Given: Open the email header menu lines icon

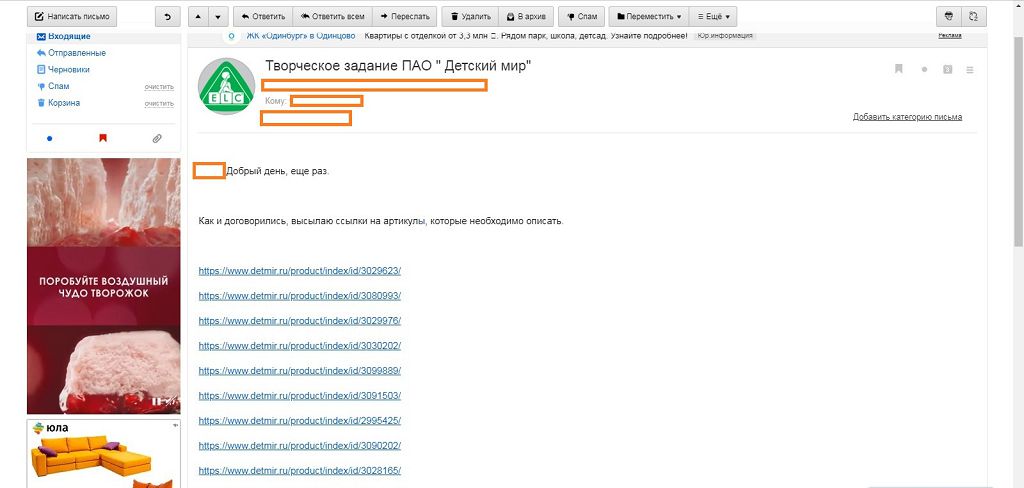Looking at the screenshot, I should coord(970,69).
